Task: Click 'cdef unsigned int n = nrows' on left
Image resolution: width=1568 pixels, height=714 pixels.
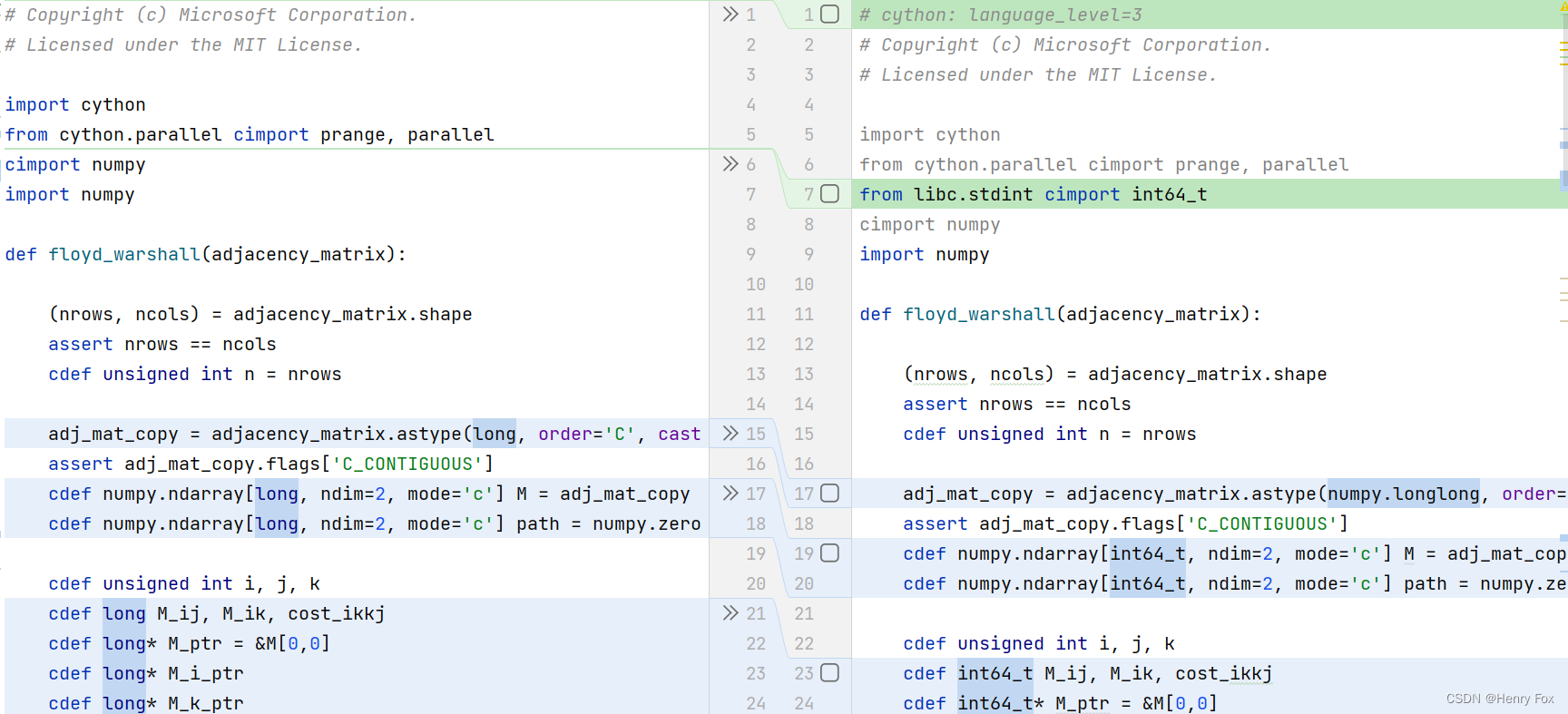Action: [195, 374]
